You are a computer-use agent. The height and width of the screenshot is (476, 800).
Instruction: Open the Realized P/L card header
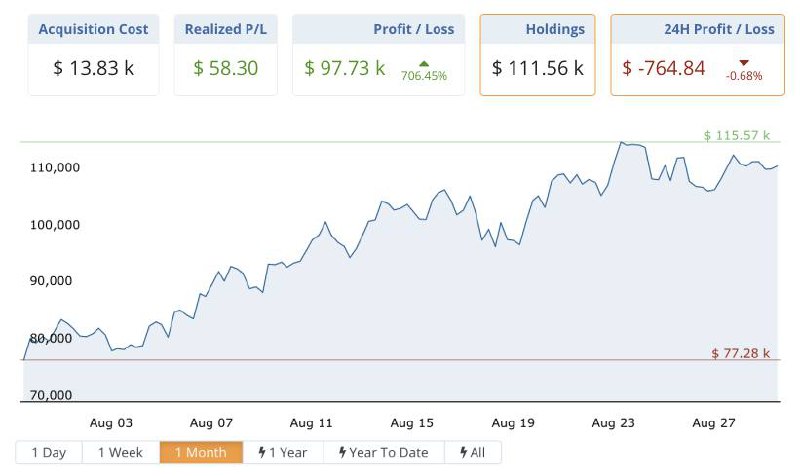pyautogui.click(x=225, y=29)
